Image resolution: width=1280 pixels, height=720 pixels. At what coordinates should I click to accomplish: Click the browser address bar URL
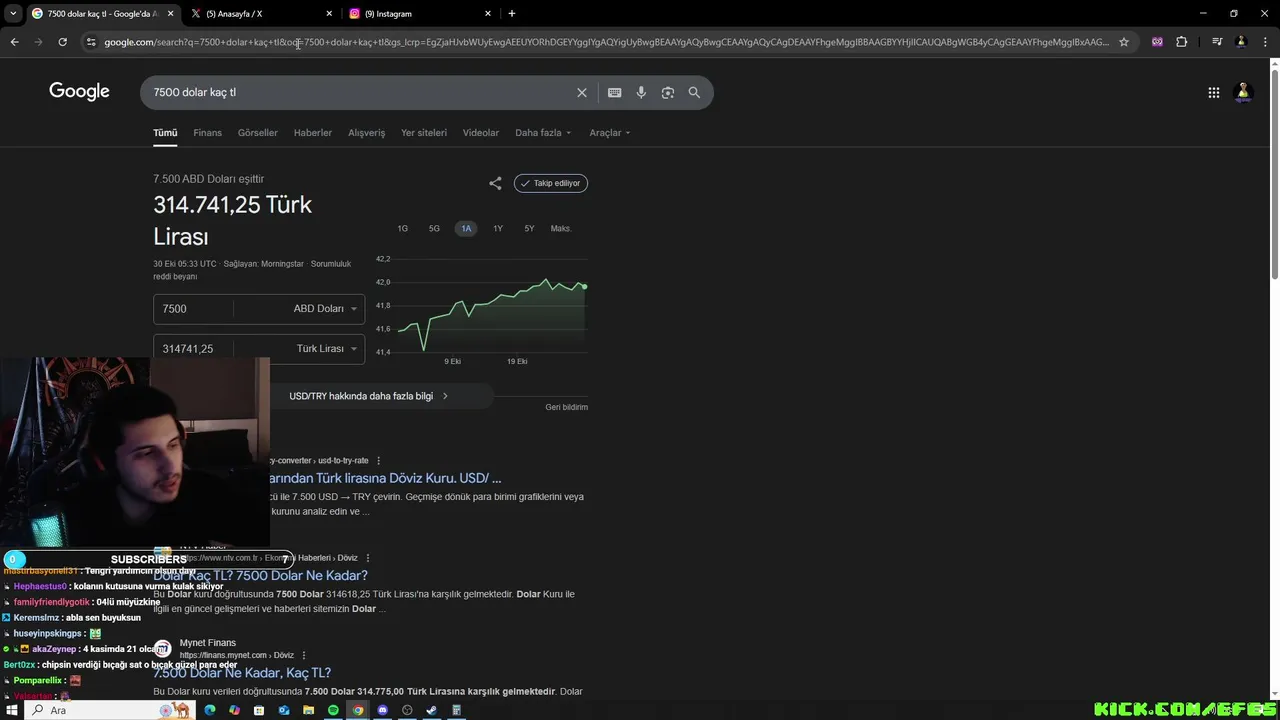coord(606,42)
